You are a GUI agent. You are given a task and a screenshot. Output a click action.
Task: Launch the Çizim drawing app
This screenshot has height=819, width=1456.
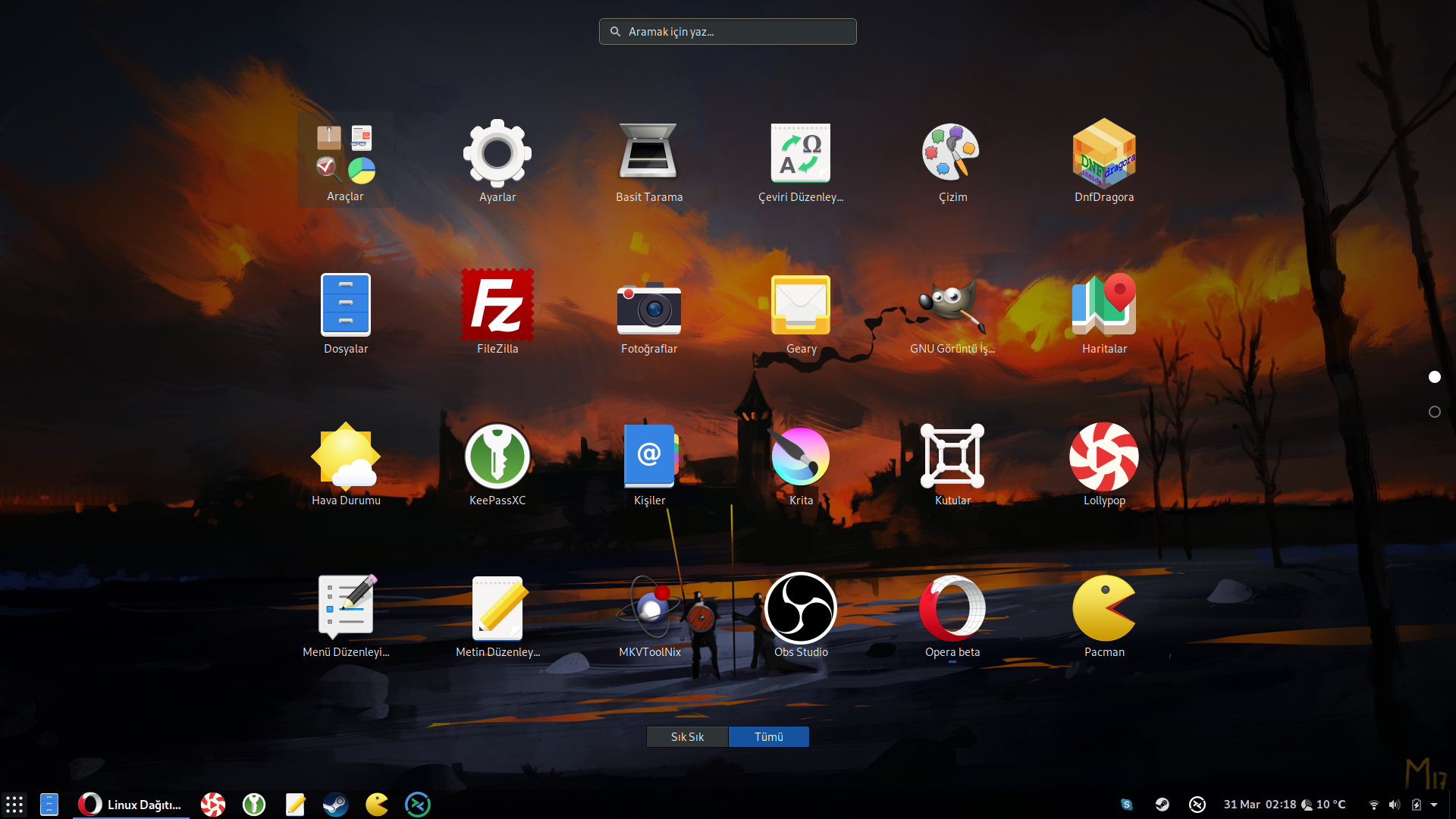[x=952, y=160]
